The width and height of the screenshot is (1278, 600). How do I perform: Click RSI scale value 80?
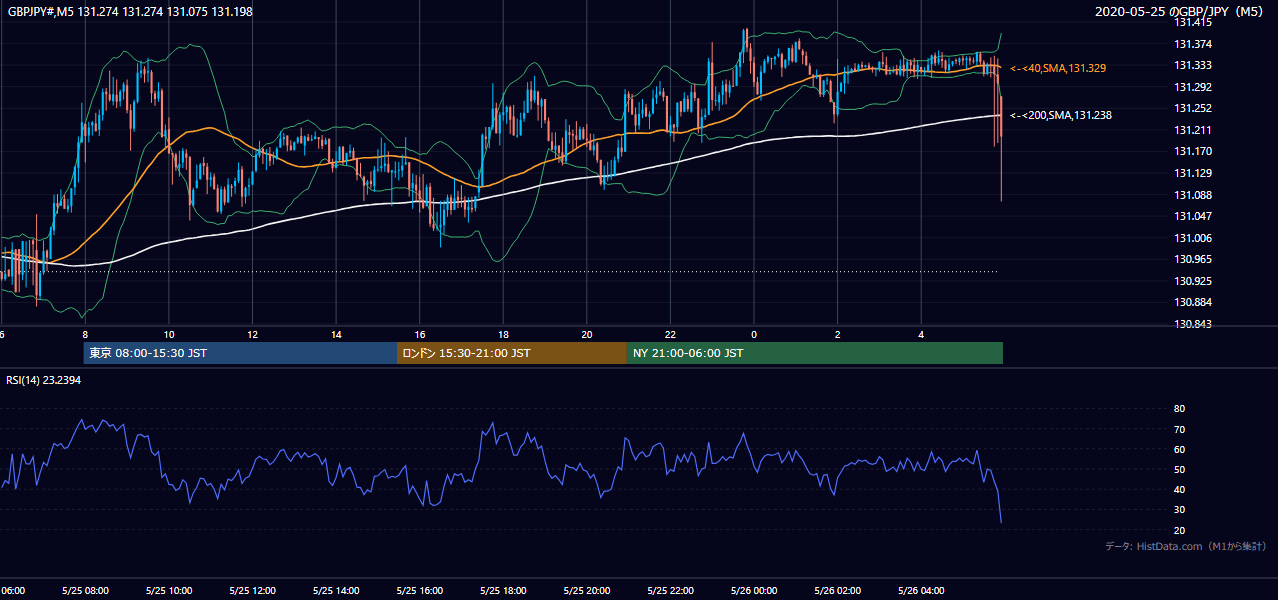coord(1179,409)
